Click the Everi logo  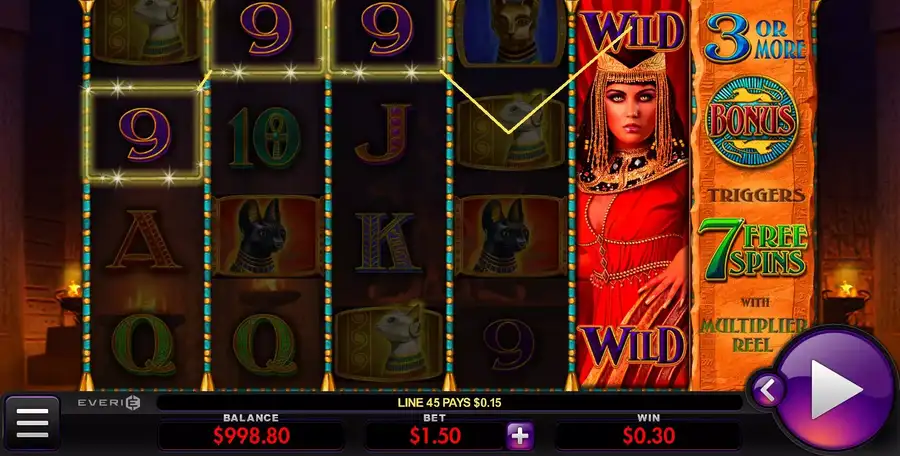109,403
